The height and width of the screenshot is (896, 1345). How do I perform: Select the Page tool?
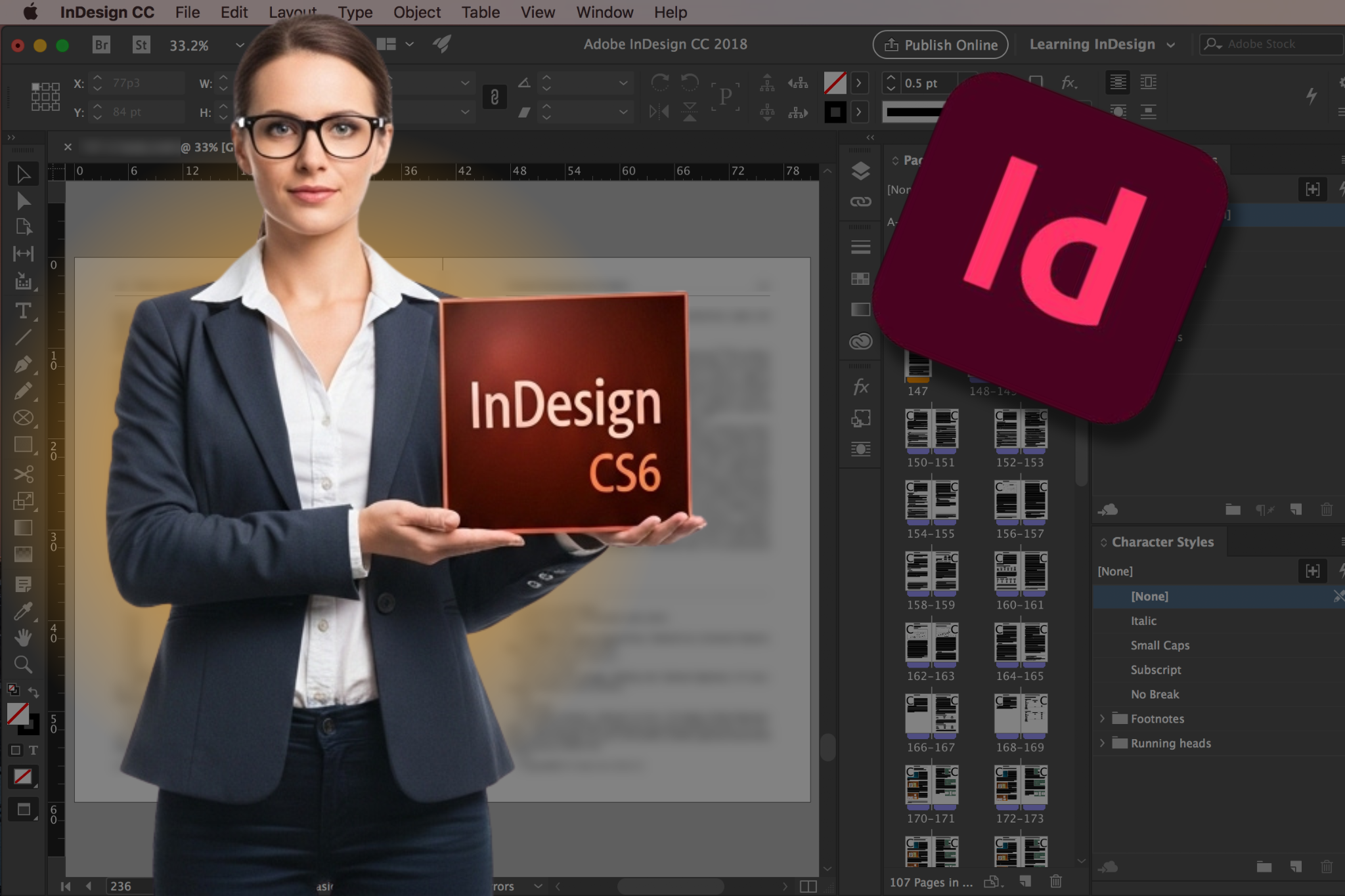23,227
